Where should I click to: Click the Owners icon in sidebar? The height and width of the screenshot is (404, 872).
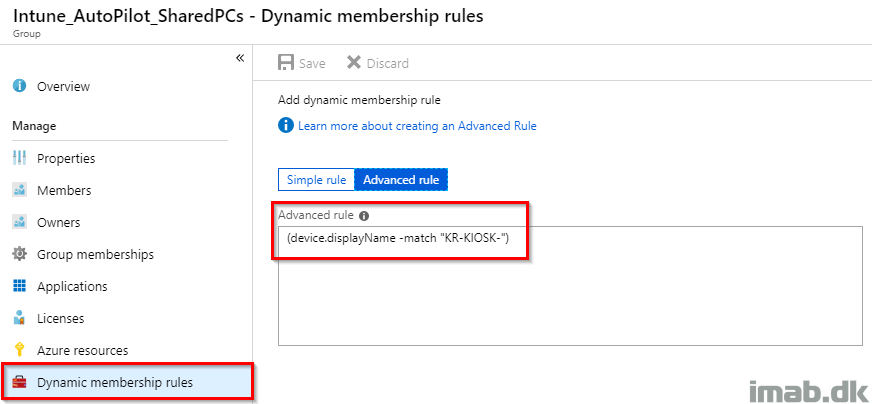pyautogui.click(x=19, y=222)
